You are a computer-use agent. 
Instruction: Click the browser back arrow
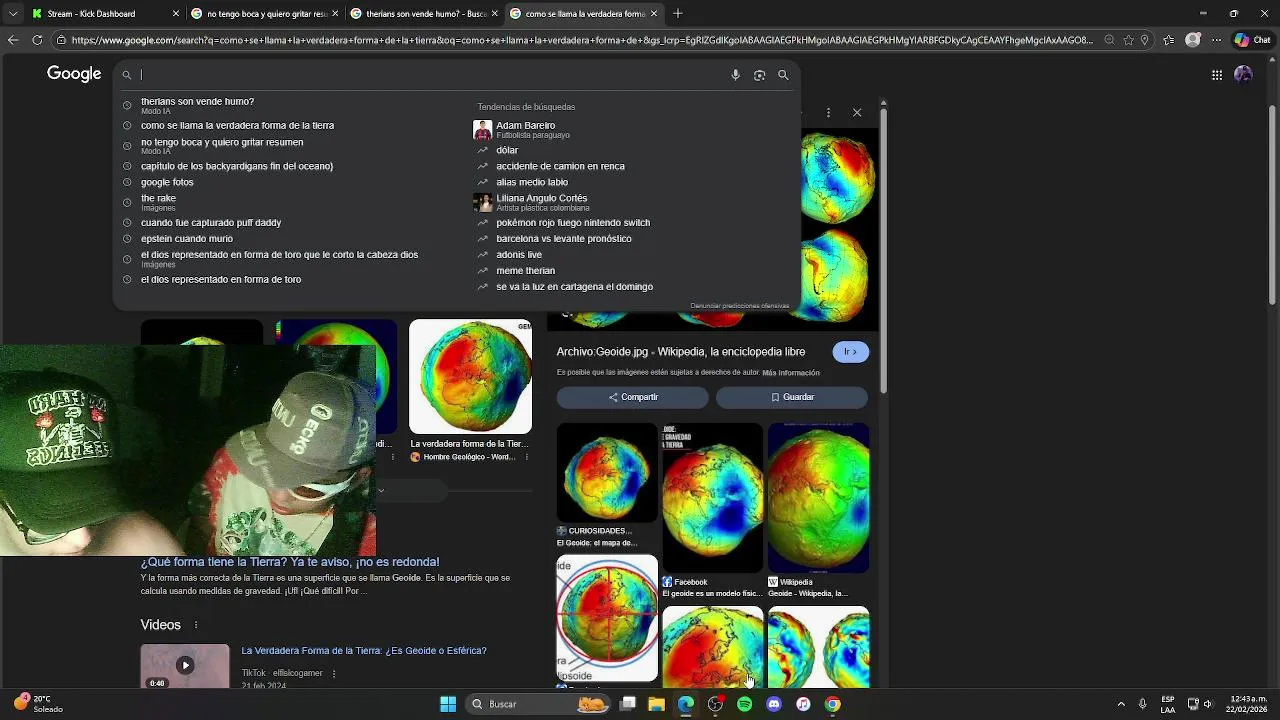13,40
